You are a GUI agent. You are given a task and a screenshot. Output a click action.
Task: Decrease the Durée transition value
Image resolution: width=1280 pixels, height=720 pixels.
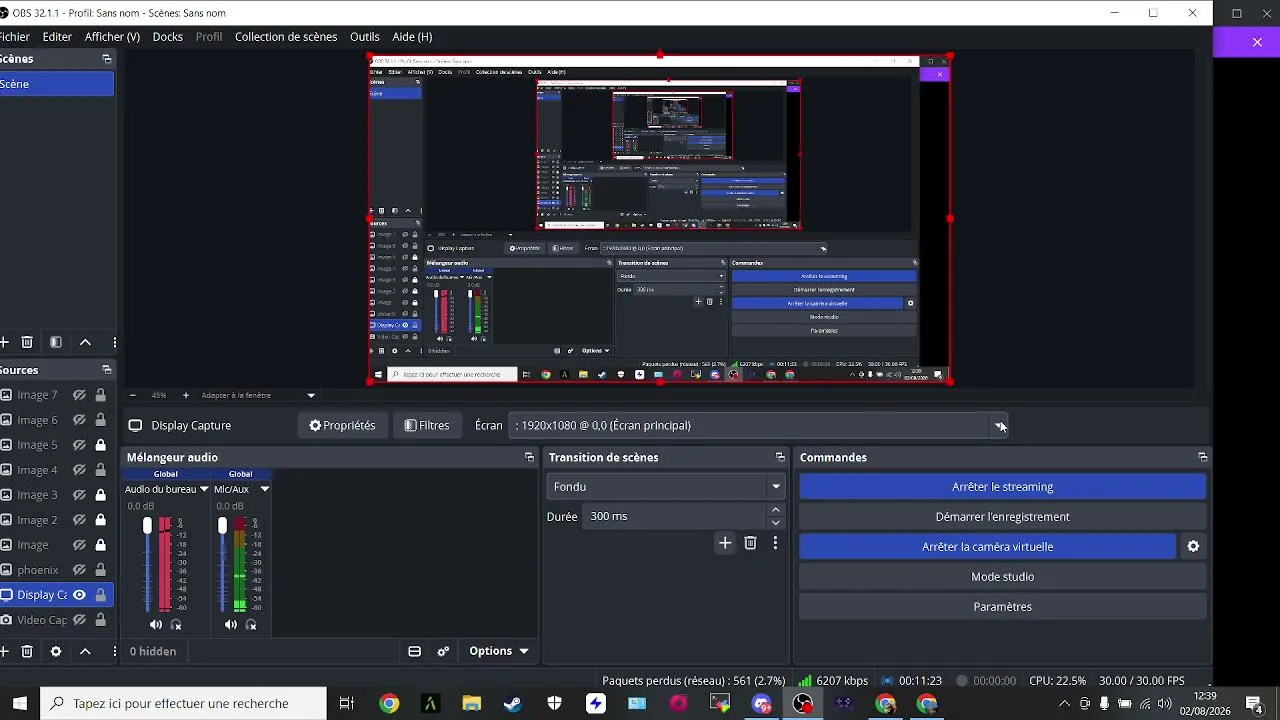775,523
